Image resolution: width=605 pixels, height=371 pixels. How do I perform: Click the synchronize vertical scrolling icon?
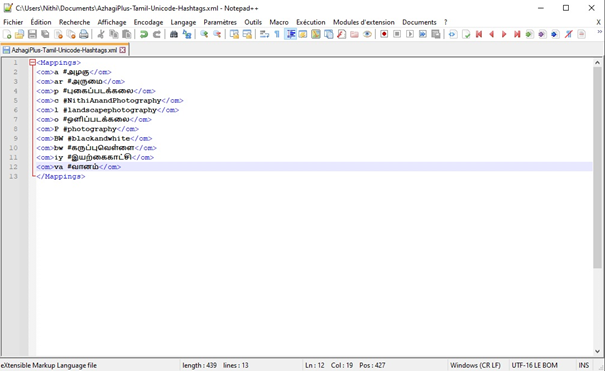pos(234,34)
